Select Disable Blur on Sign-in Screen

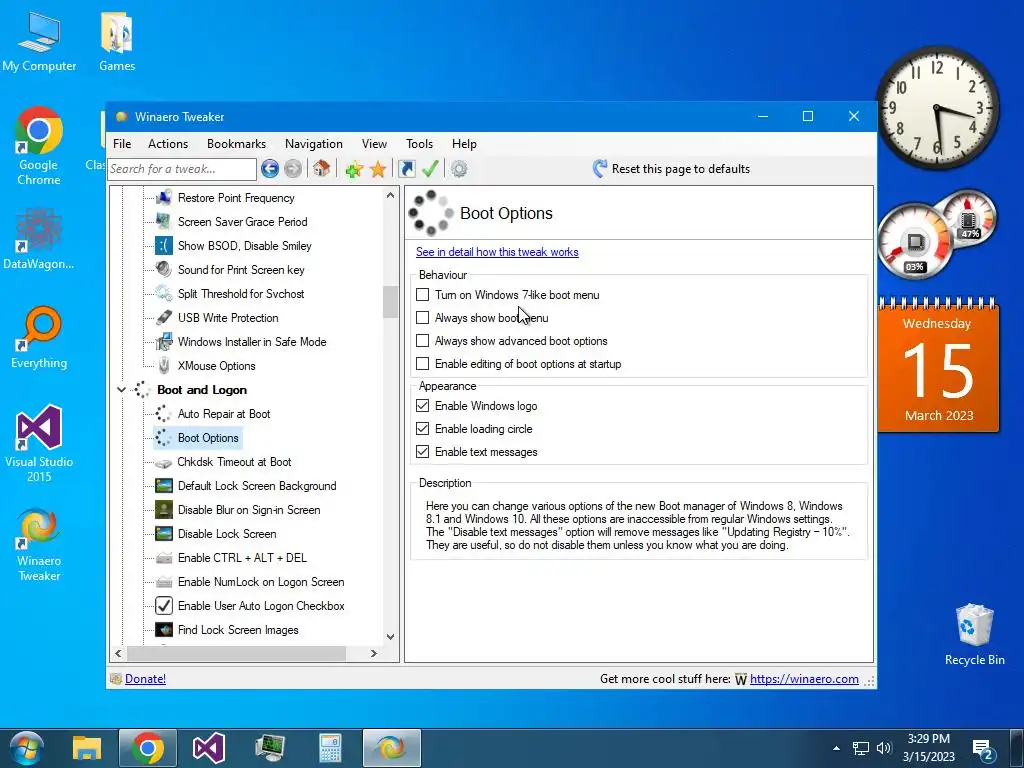pyautogui.click(x=249, y=510)
